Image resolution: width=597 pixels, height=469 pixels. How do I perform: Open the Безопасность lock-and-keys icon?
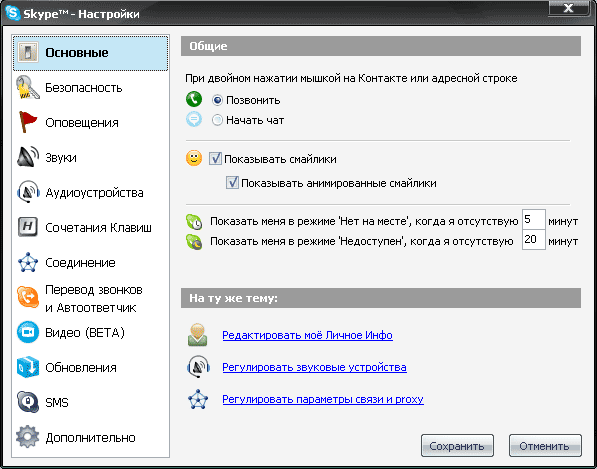click(28, 88)
